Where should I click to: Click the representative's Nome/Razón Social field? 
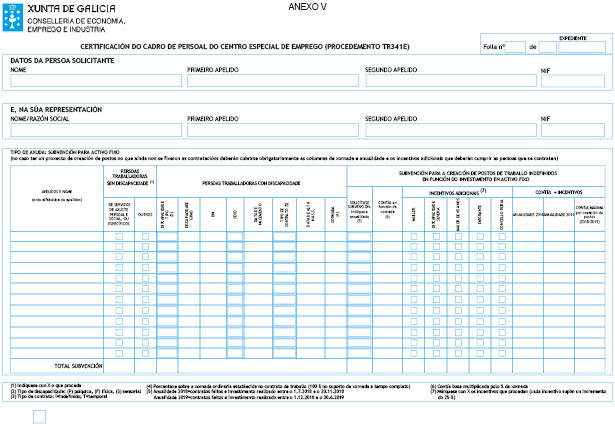pyautogui.click(x=94, y=130)
